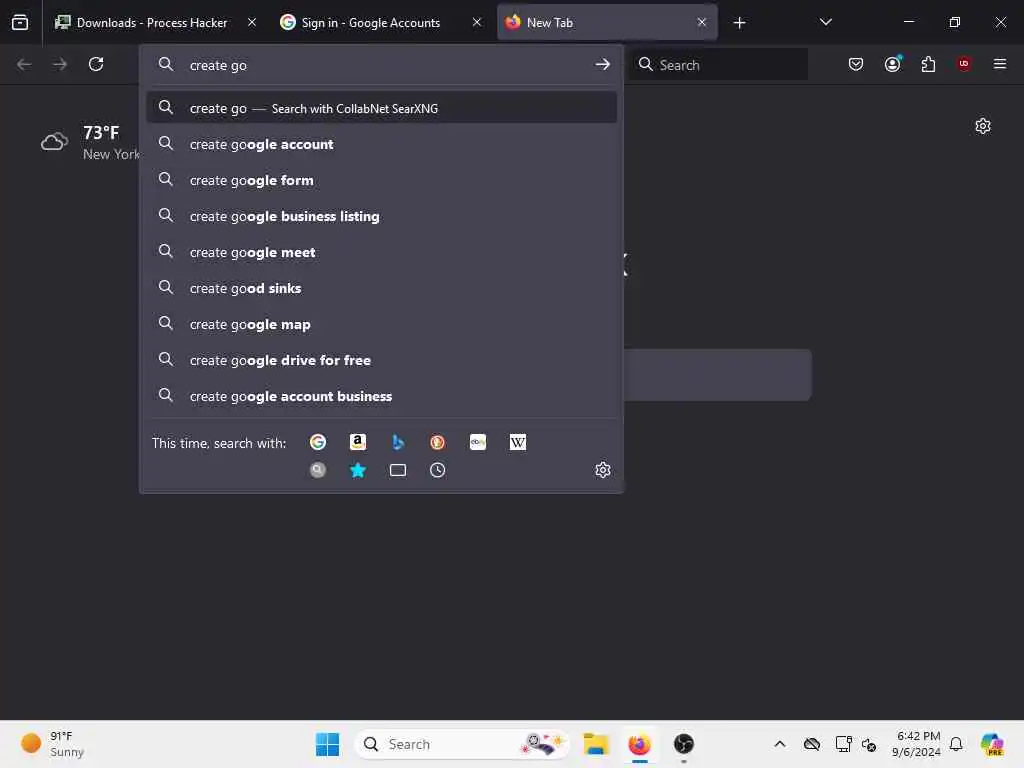Open the taskbar weather widget 91°F Sunny
1024x768 pixels.
click(x=52, y=744)
